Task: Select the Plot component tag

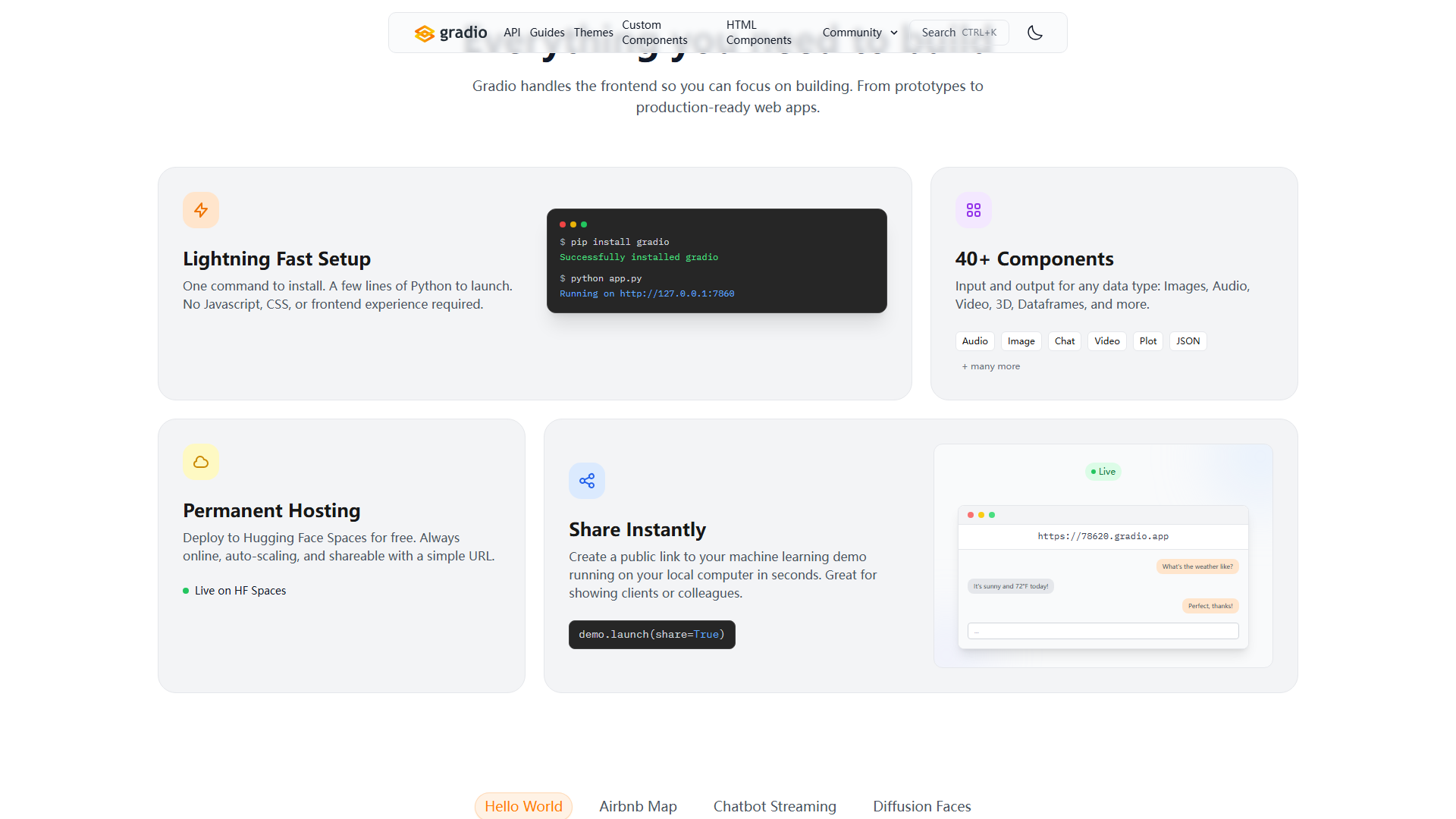Action: (x=1148, y=341)
